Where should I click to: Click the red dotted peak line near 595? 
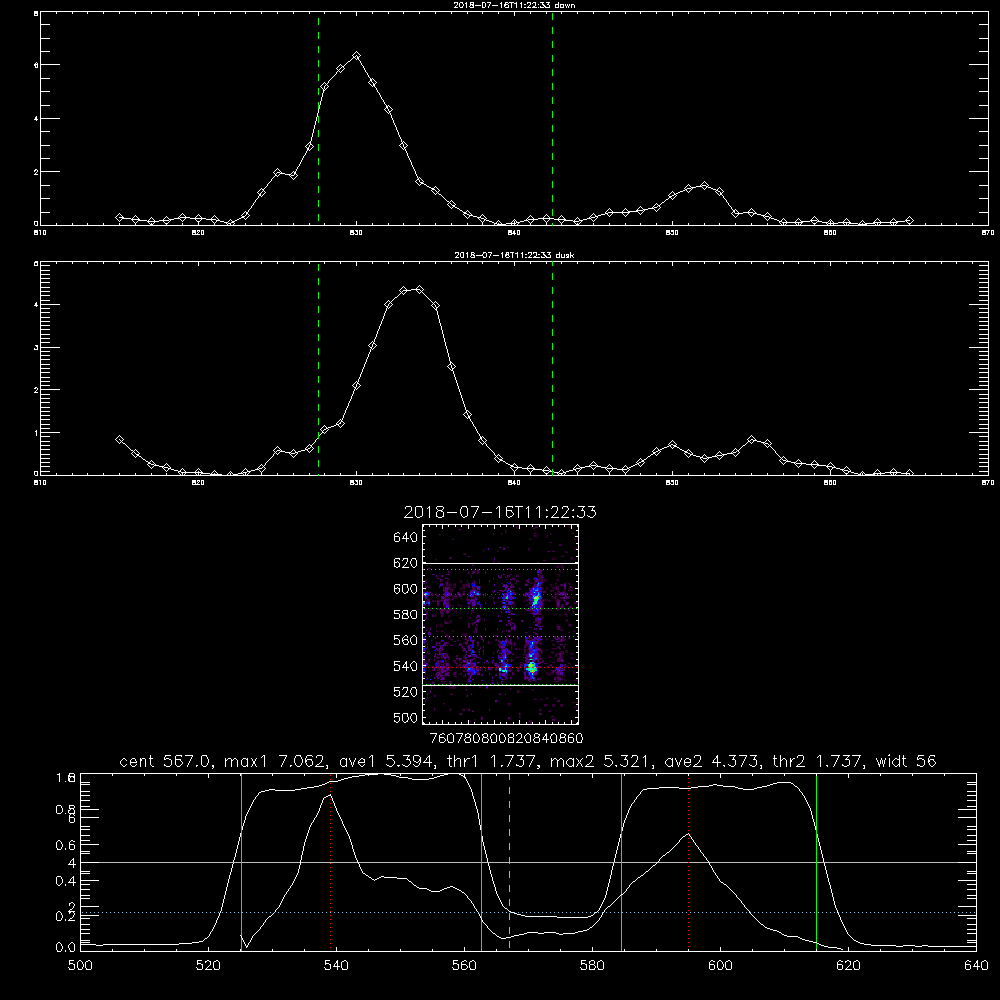(x=689, y=862)
